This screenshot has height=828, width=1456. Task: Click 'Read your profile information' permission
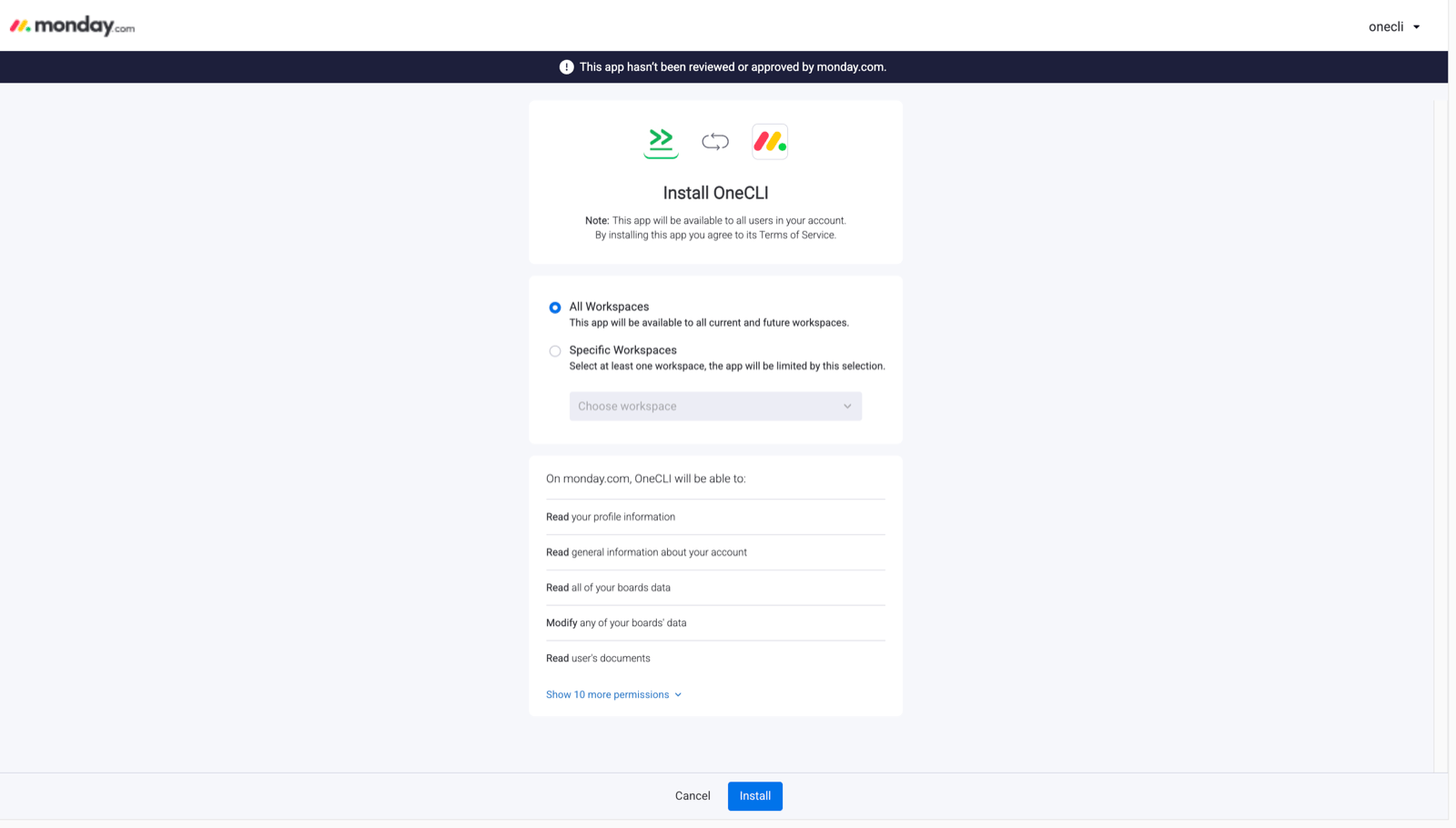(611, 517)
